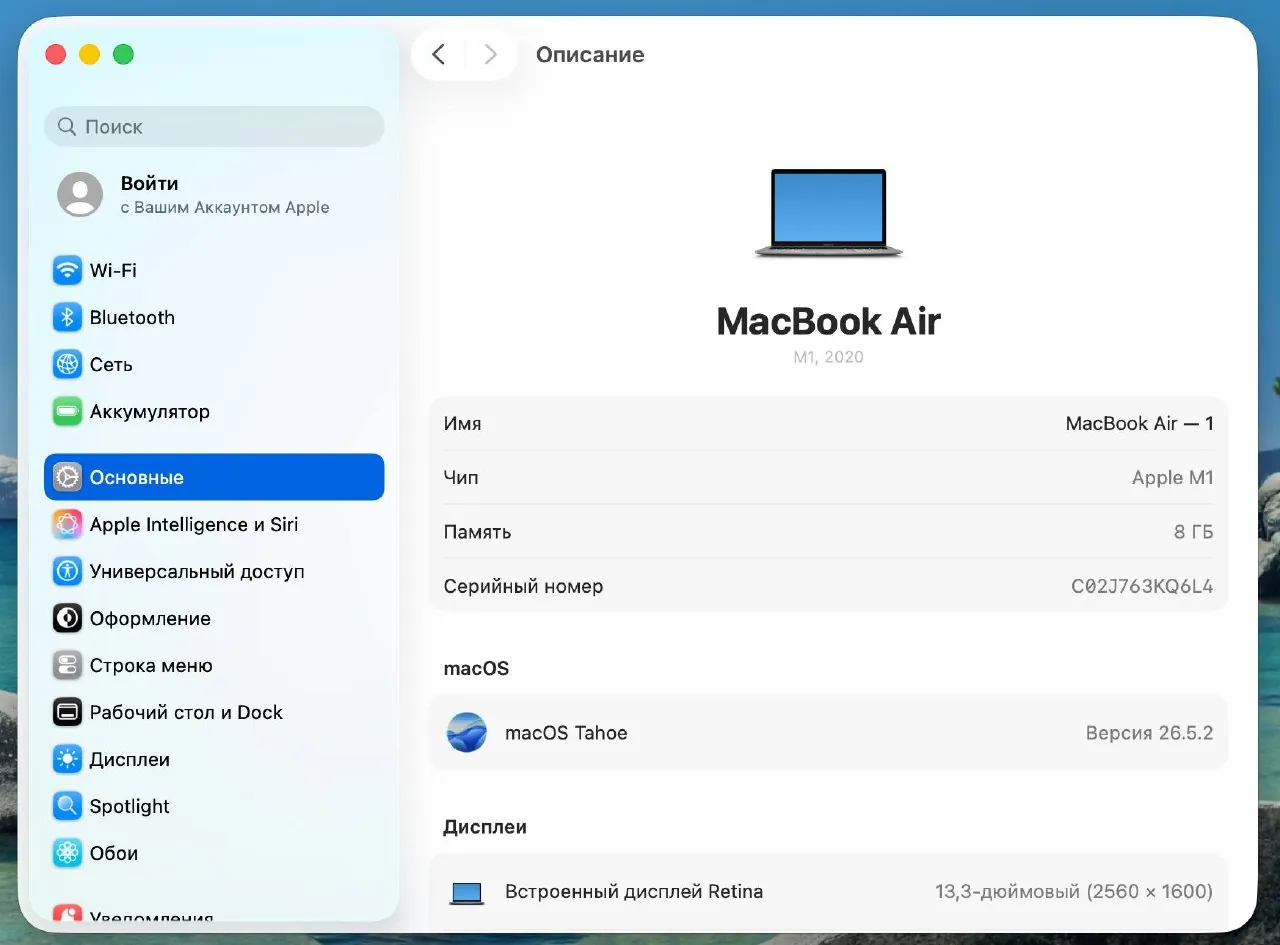
Task: Click the macOS Tahoe logo icon
Action: (x=467, y=733)
